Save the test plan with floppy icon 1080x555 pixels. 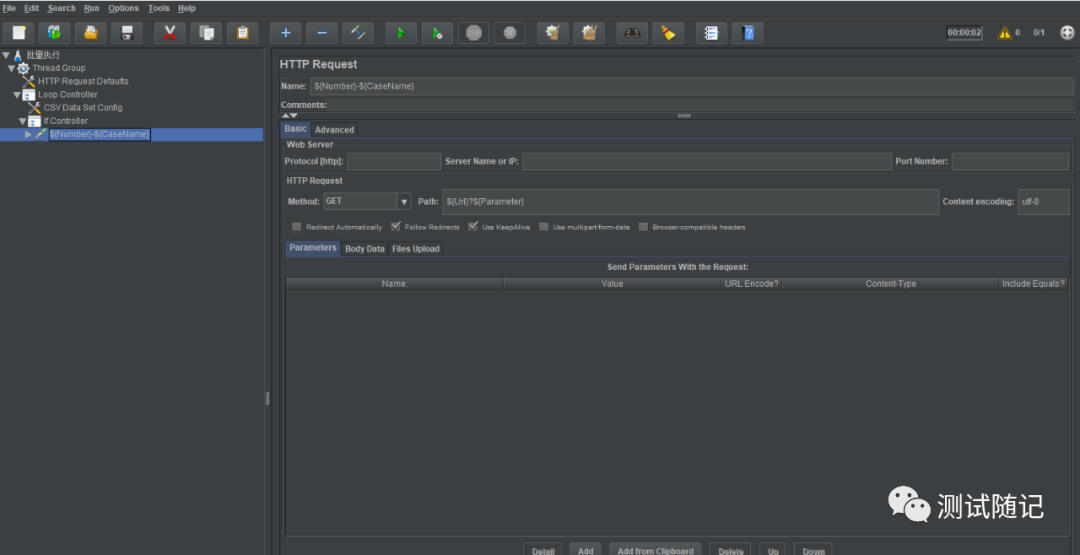tap(127, 32)
